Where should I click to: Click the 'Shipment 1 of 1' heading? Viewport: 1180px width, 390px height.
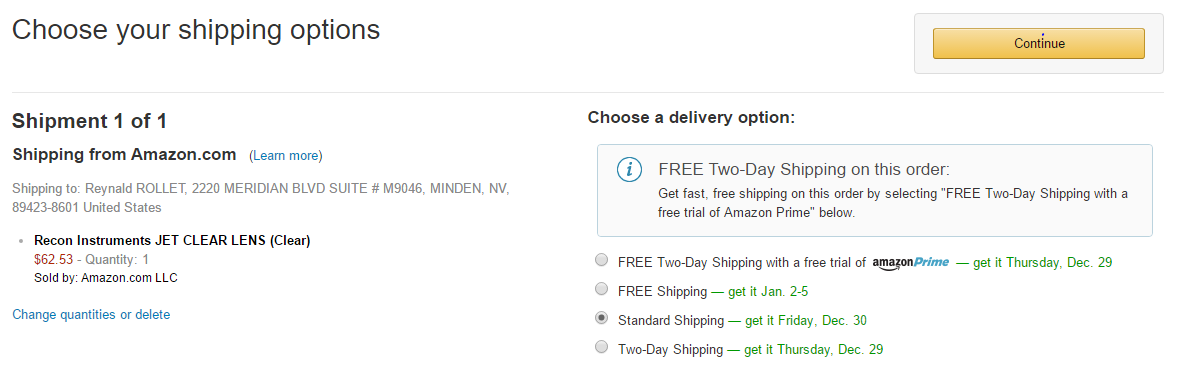click(x=90, y=121)
